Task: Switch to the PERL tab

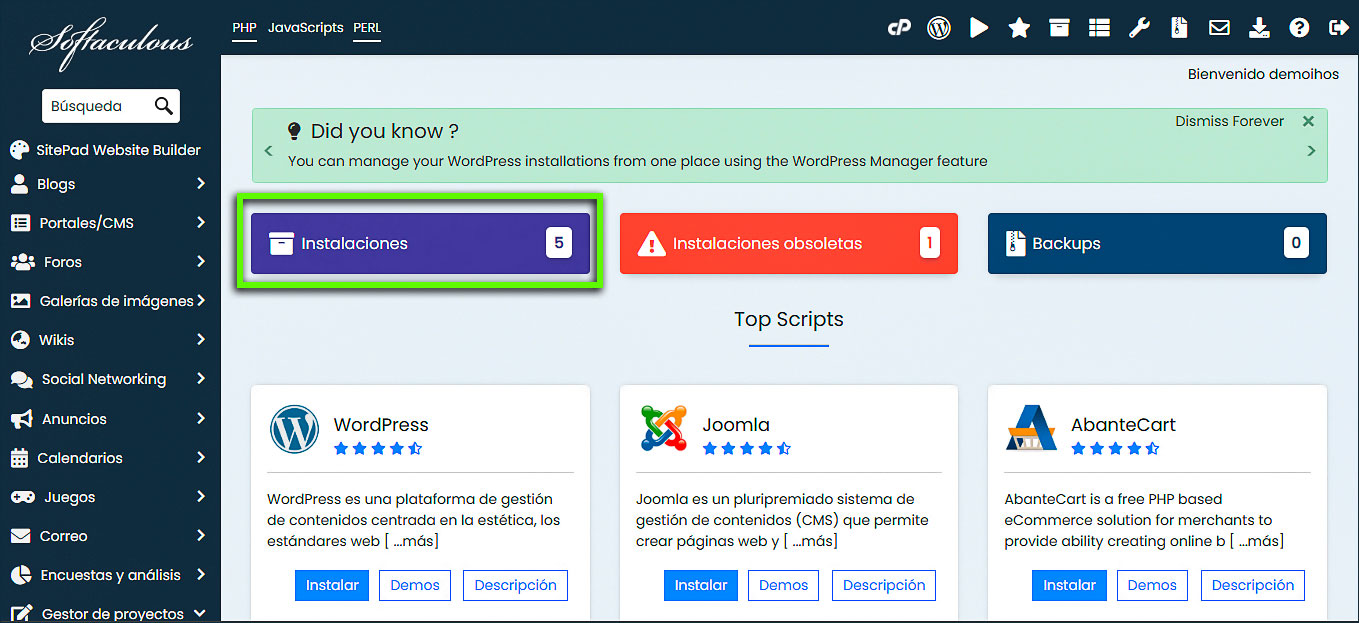Action: click(x=366, y=28)
